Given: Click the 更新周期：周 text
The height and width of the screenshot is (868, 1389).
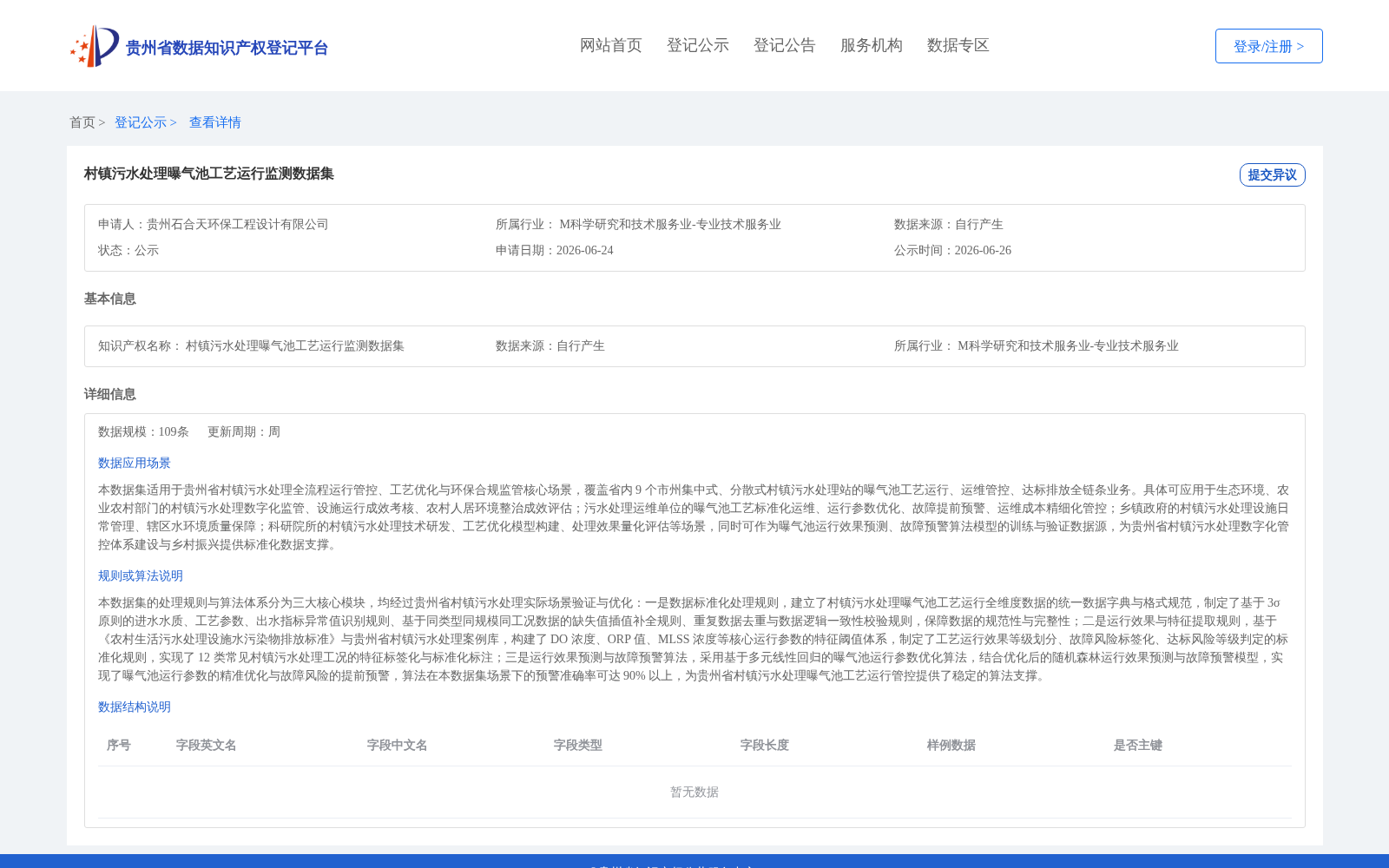Looking at the screenshot, I should (x=244, y=431).
